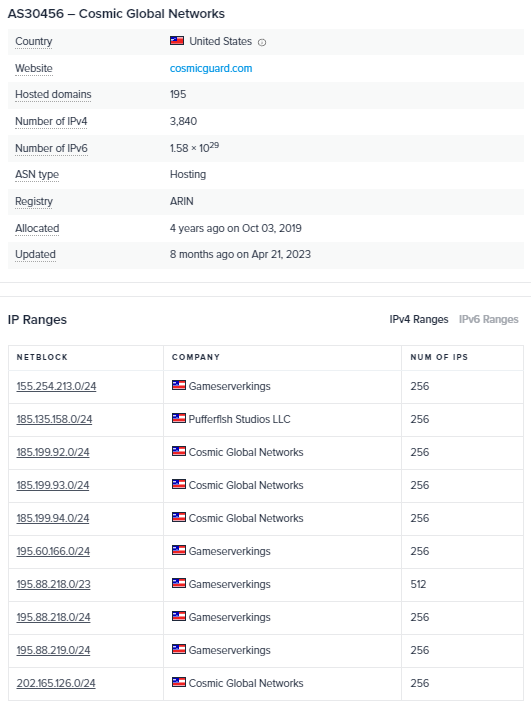Open netblock 195.88.219.0/24
This screenshot has height=716, width=531.
53,650
